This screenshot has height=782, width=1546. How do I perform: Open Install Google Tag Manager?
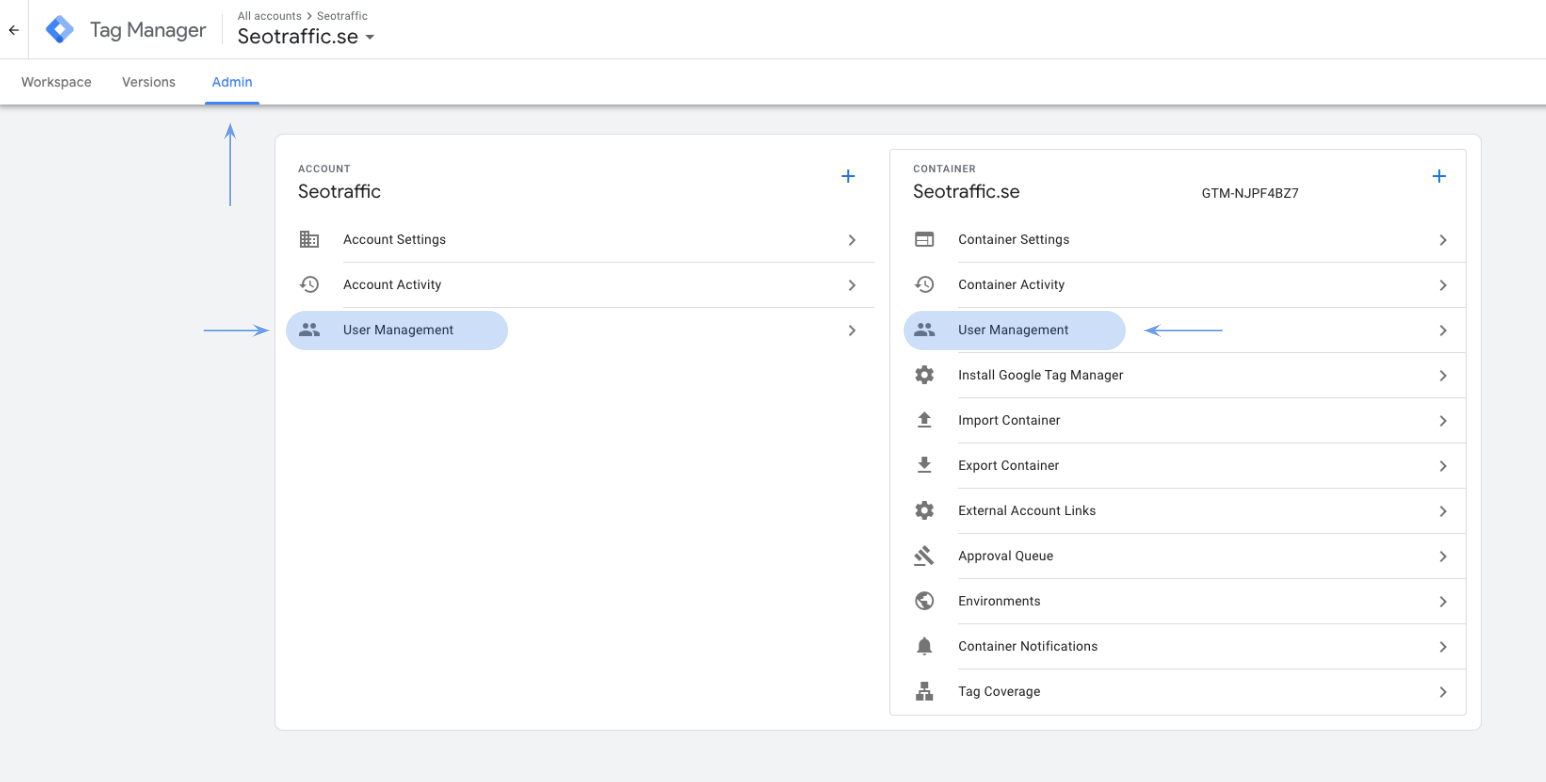(1041, 375)
